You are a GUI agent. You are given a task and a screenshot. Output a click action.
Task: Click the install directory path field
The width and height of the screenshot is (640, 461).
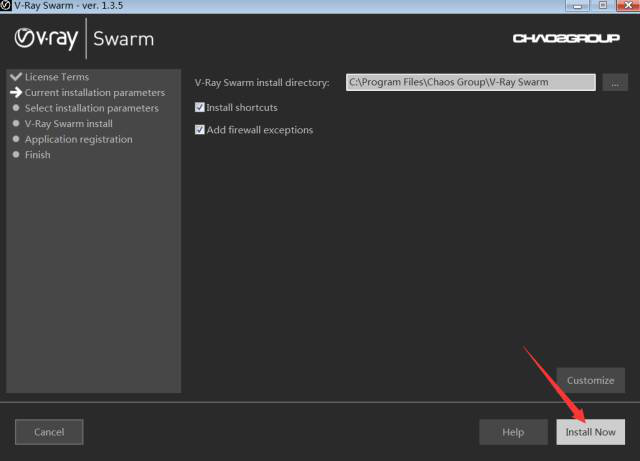pos(471,82)
